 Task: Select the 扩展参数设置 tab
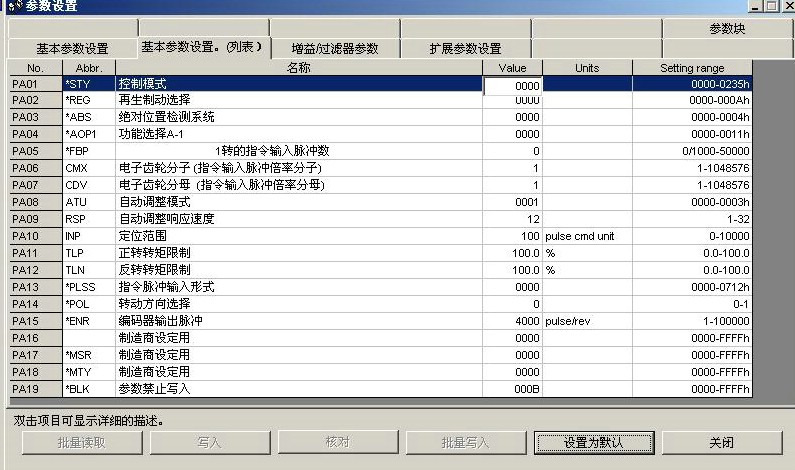(x=465, y=48)
